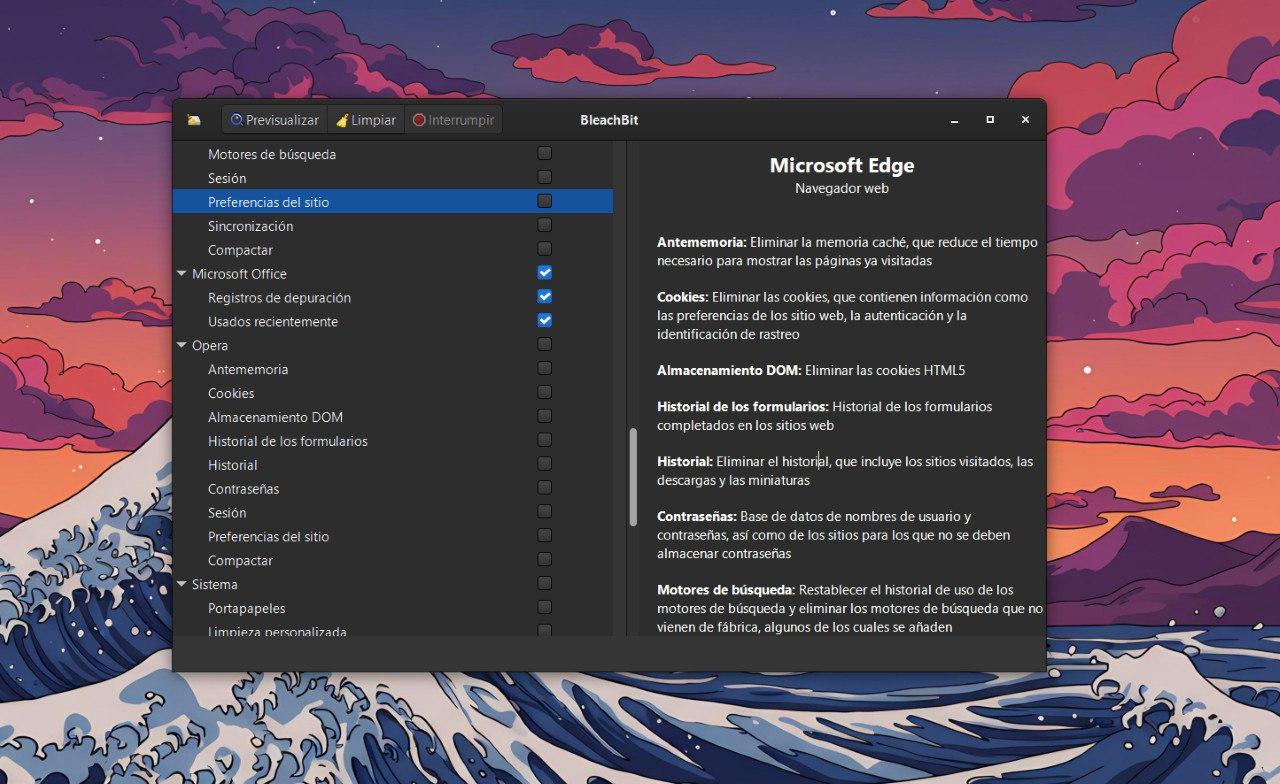
Task: Check Opera's Antememoria checkbox
Action: click(544, 369)
